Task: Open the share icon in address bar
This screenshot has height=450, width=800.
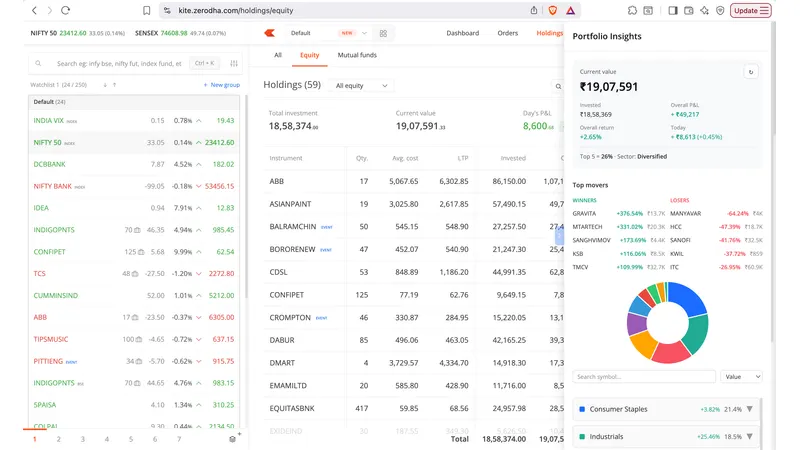Action: point(534,10)
